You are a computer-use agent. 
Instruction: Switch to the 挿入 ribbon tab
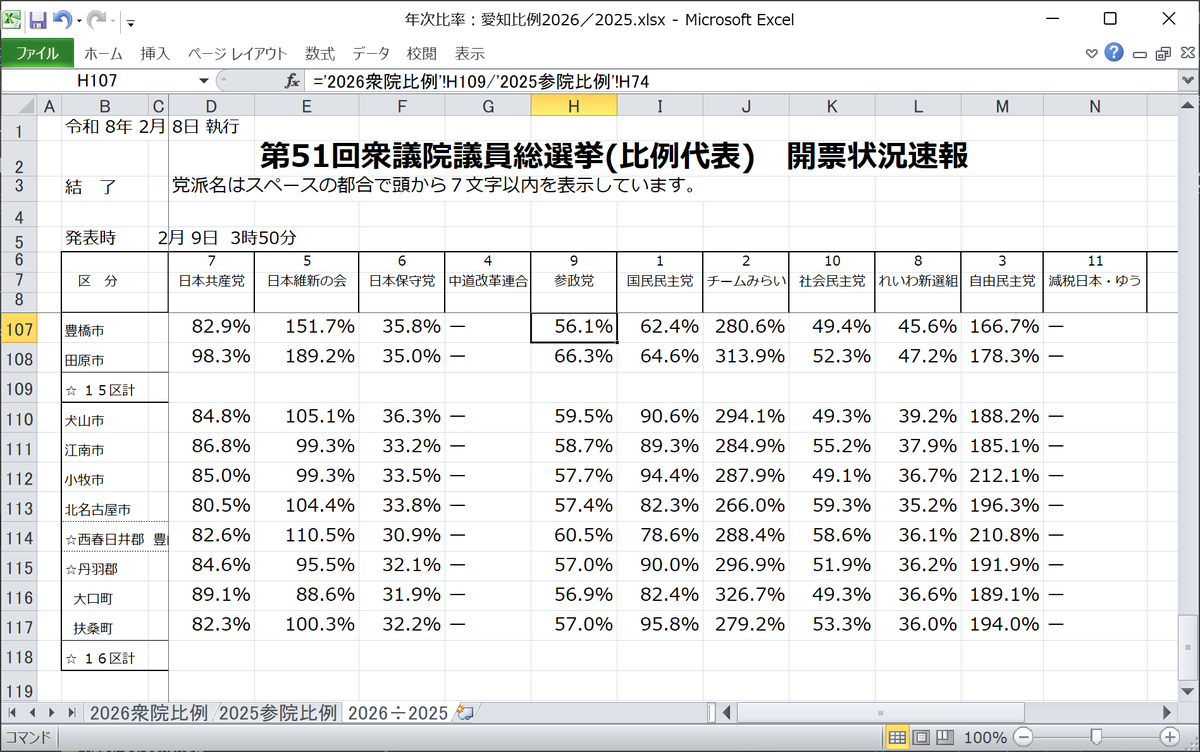pos(155,53)
